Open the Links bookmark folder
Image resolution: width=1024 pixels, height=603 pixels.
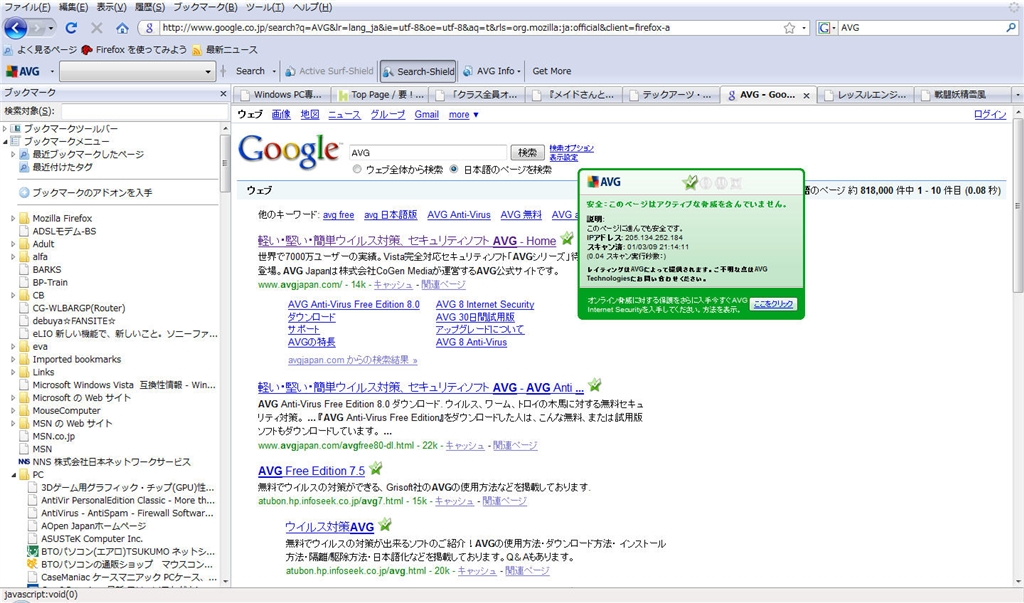tap(43, 372)
